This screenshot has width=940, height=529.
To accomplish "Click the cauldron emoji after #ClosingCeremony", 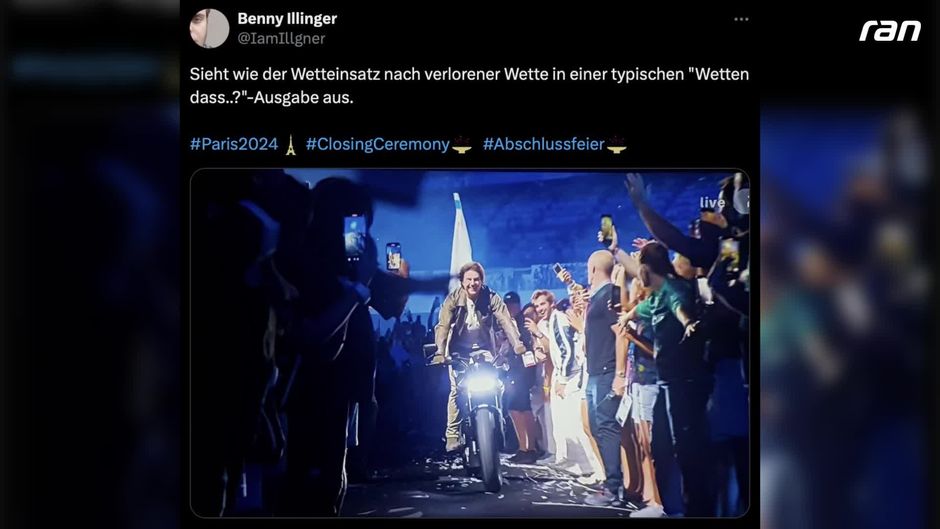I will (x=462, y=145).
